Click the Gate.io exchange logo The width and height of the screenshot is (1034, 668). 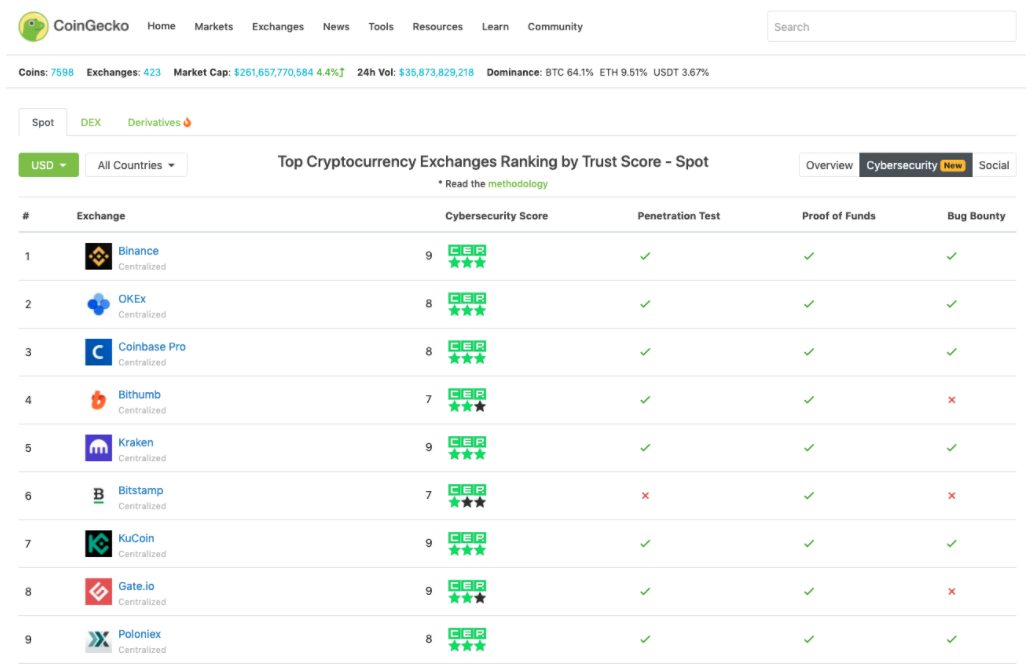(98, 592)
